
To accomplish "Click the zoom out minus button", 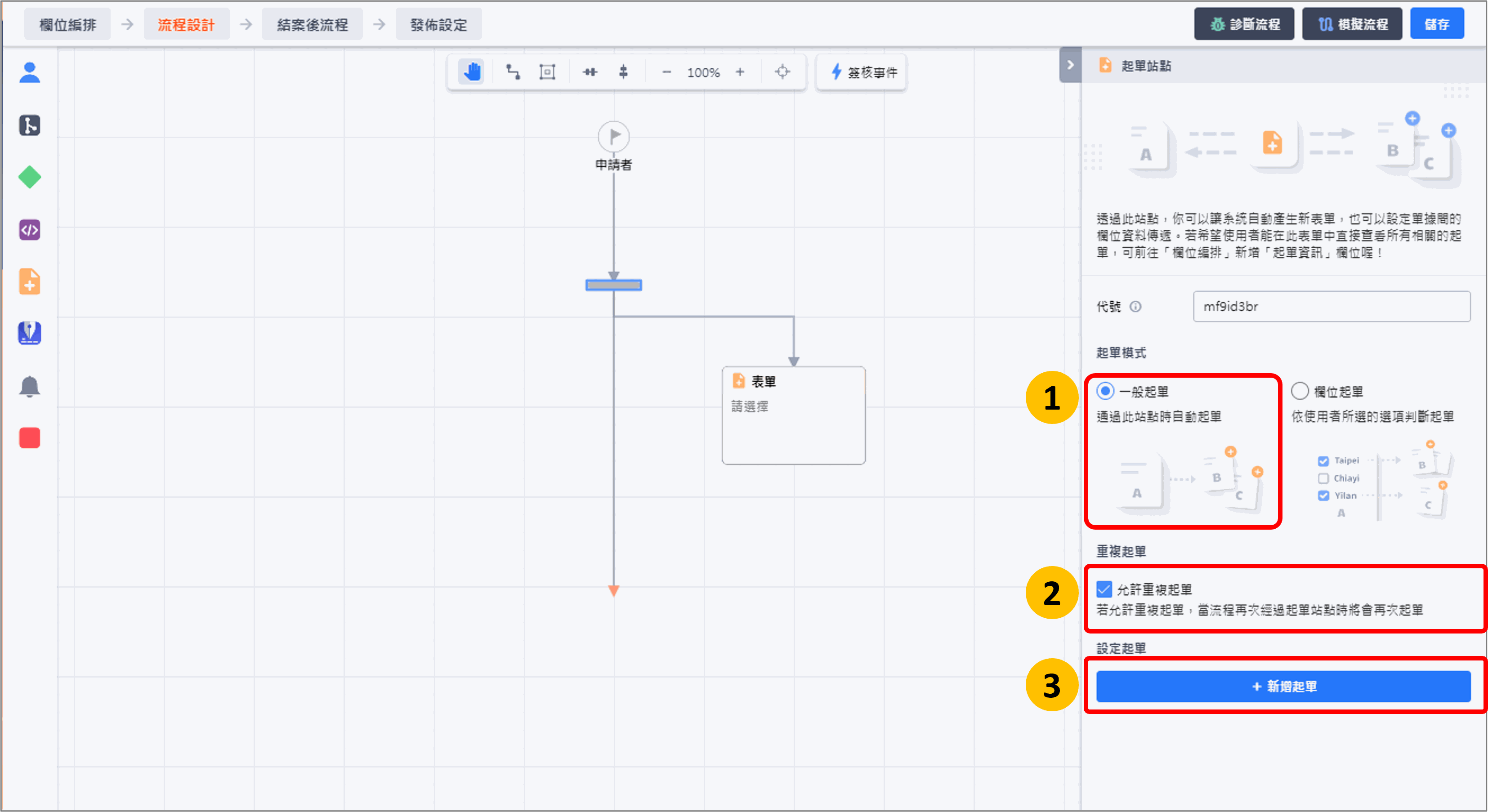I will (666, 72).
